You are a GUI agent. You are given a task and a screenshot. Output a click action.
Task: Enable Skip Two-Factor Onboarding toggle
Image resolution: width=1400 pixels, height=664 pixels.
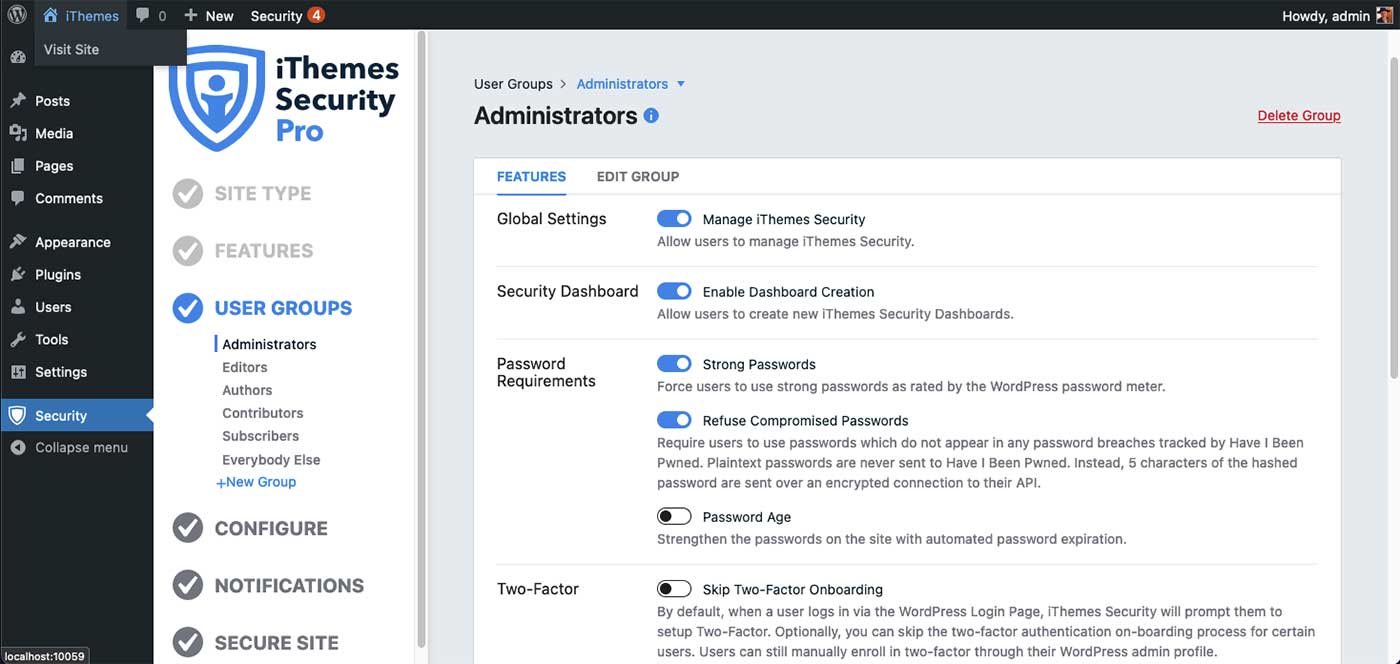coord(674,589)
